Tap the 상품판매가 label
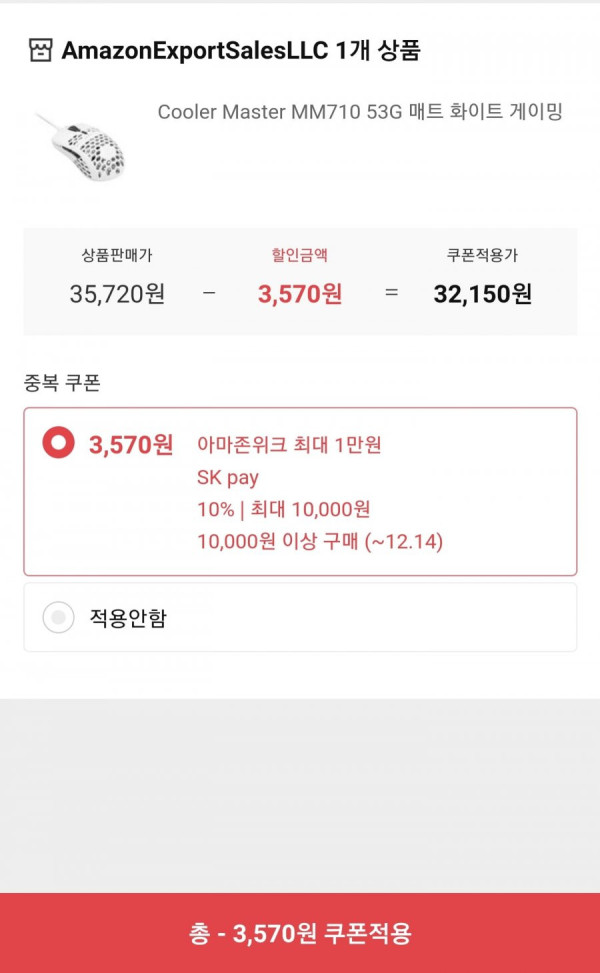Viewport: 600px width, 973px height. coord(117,255)
